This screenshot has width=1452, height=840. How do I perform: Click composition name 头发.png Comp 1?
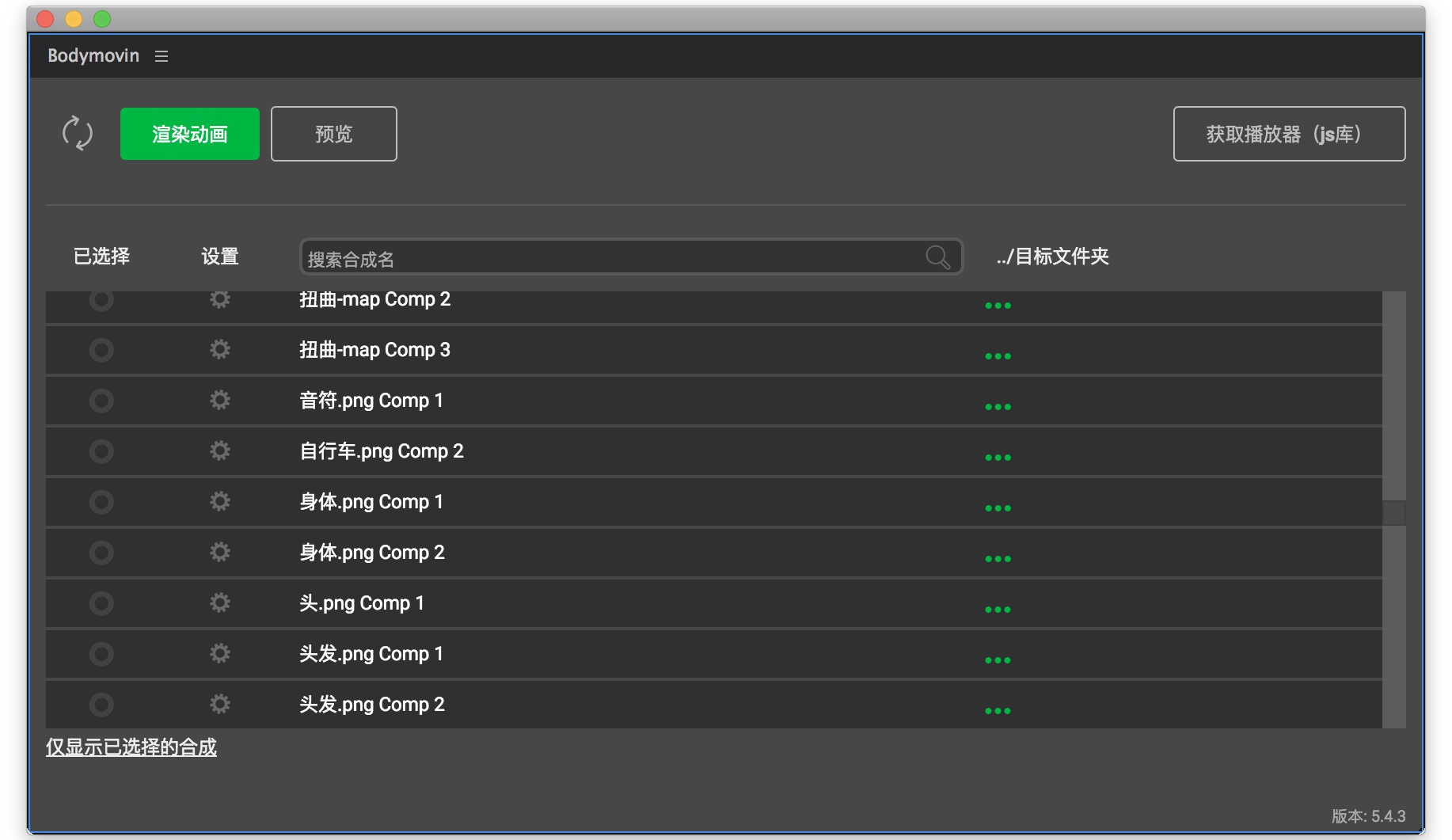point(371,654)
